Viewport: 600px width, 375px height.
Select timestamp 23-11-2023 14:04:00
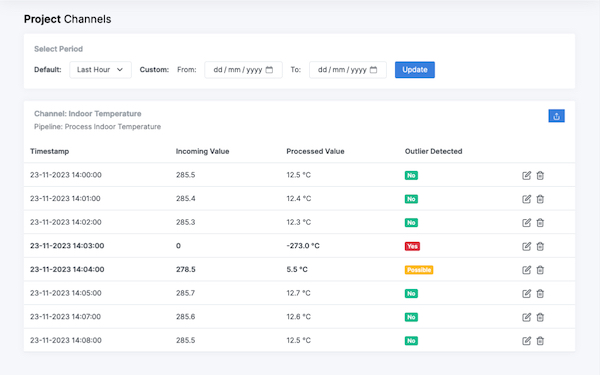[x=67, y=269]
